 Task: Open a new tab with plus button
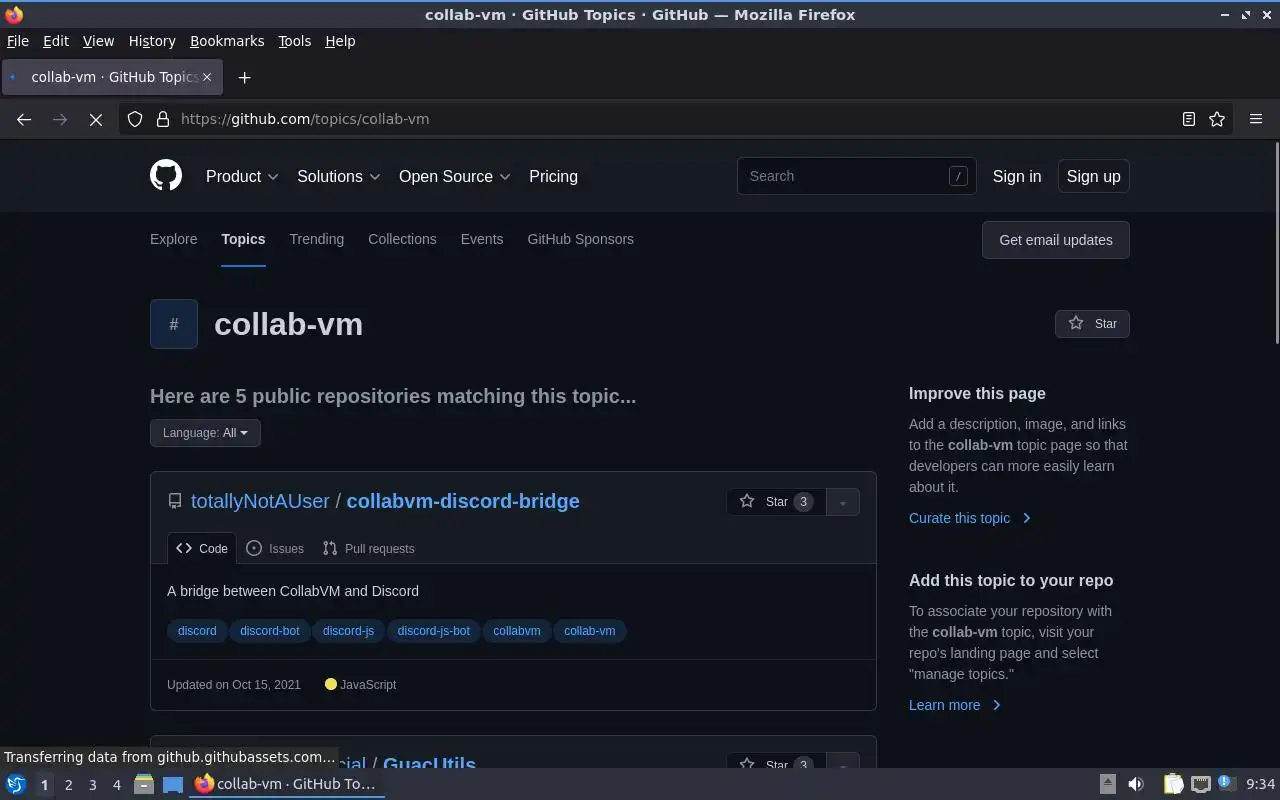[244, 77]
